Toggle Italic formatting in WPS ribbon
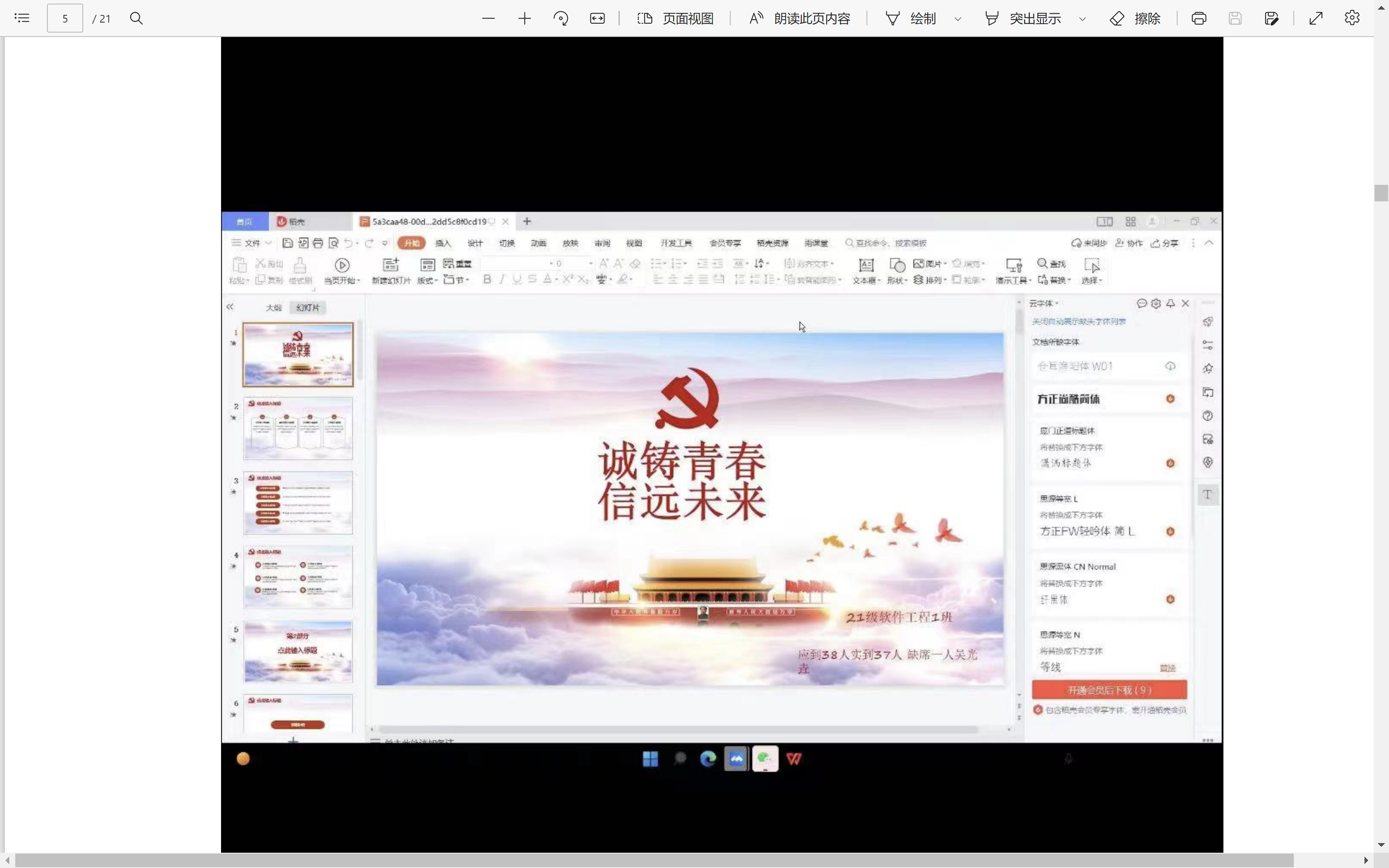The image size is (1389, 868). click(502, 279)
